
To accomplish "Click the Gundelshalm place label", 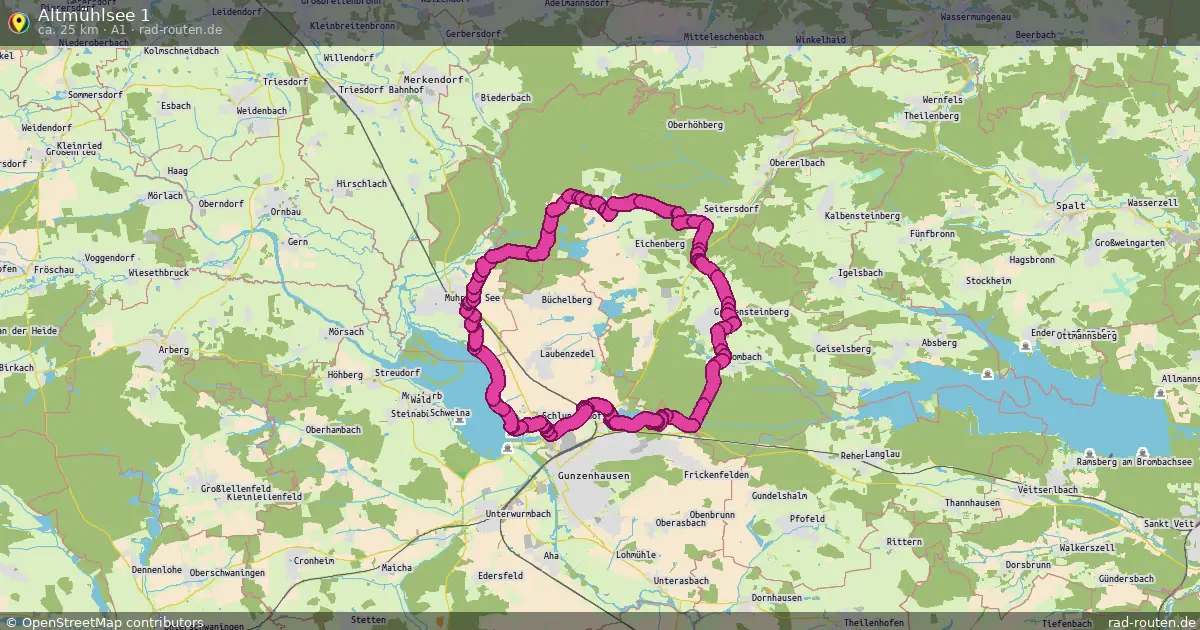I will (779, 495).
